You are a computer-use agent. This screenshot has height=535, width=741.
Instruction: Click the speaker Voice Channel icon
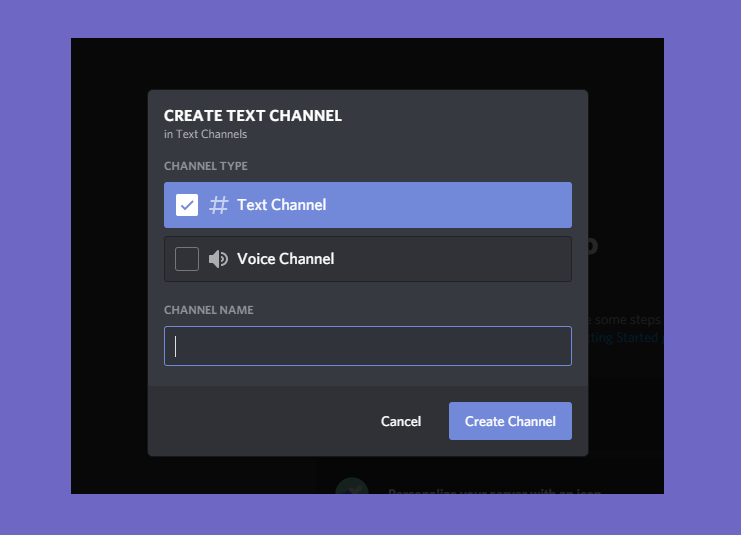click(x=218, y=259)
